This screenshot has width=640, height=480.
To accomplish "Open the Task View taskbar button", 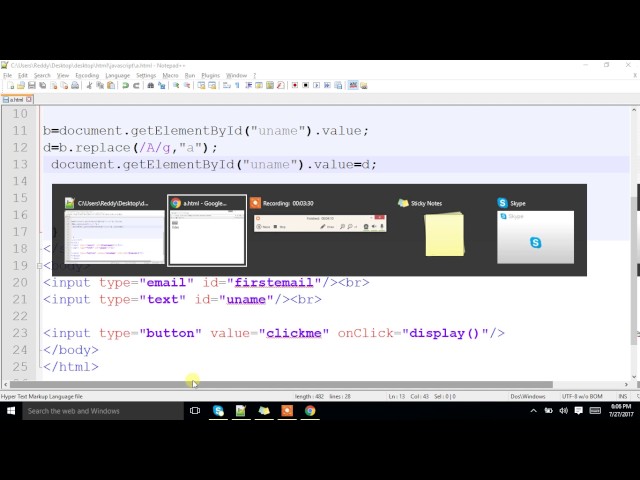I will [x=195, y=411].
